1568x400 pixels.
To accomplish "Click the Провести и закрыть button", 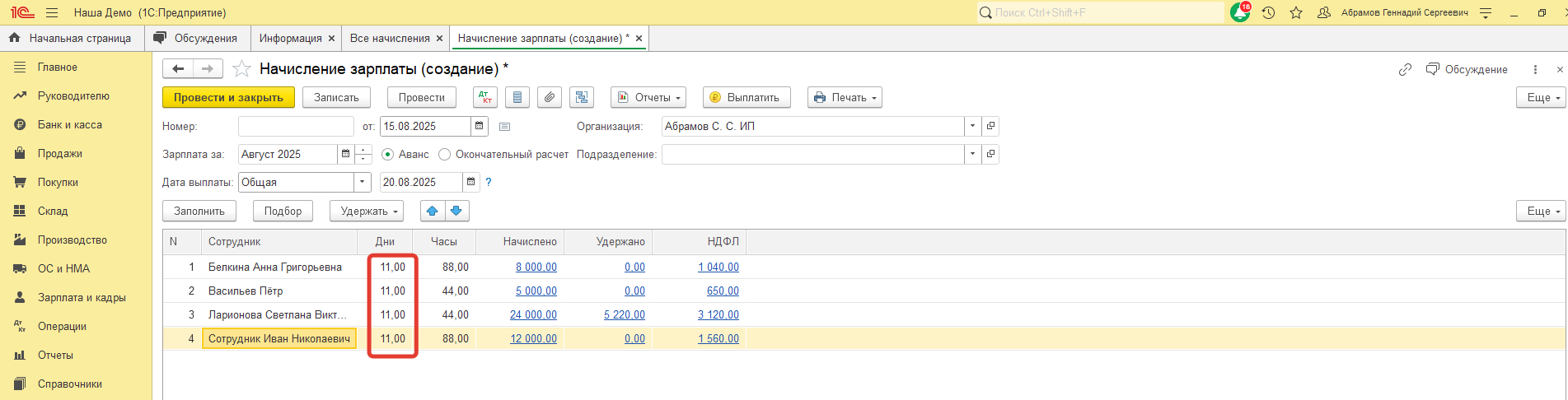I will (x=228, y=97).
